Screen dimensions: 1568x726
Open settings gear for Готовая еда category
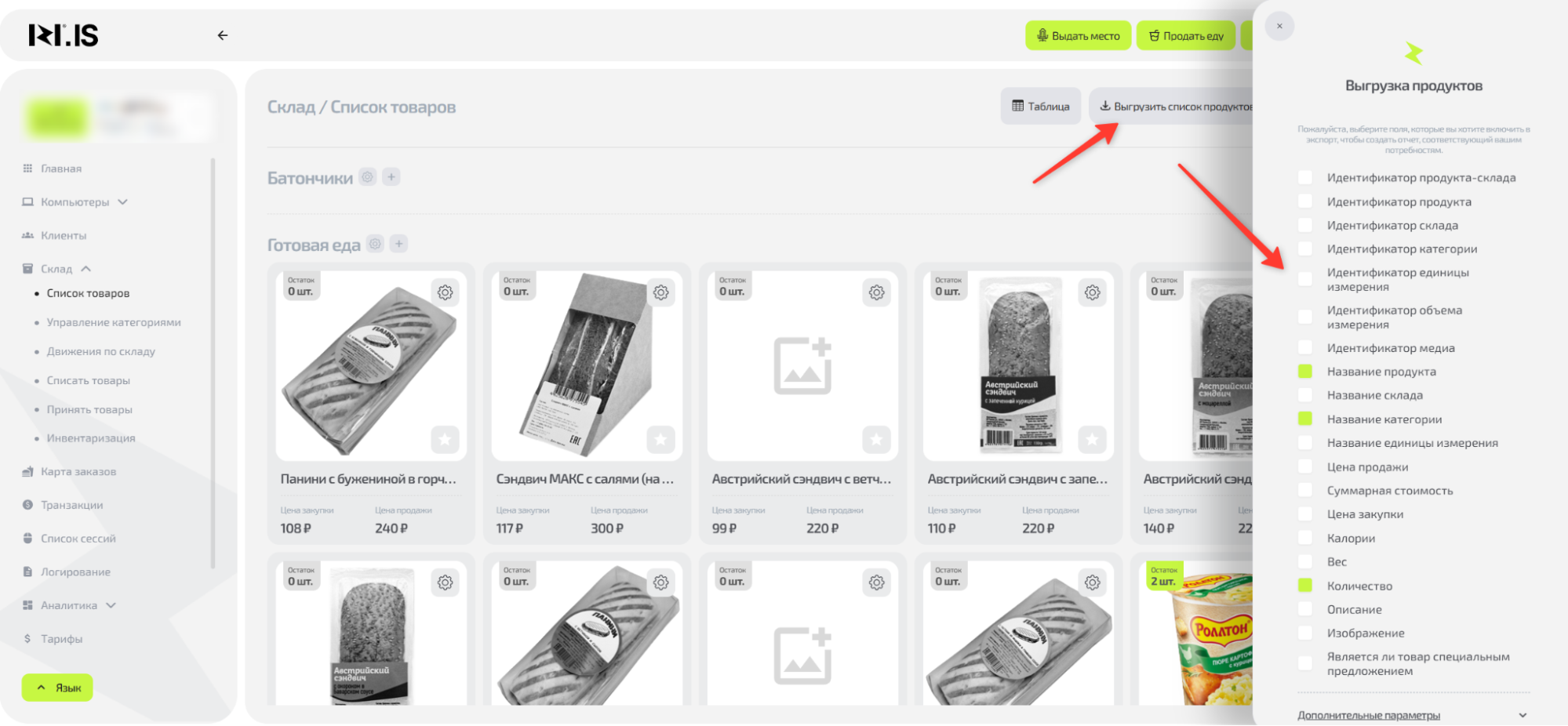tap(375, 244)
